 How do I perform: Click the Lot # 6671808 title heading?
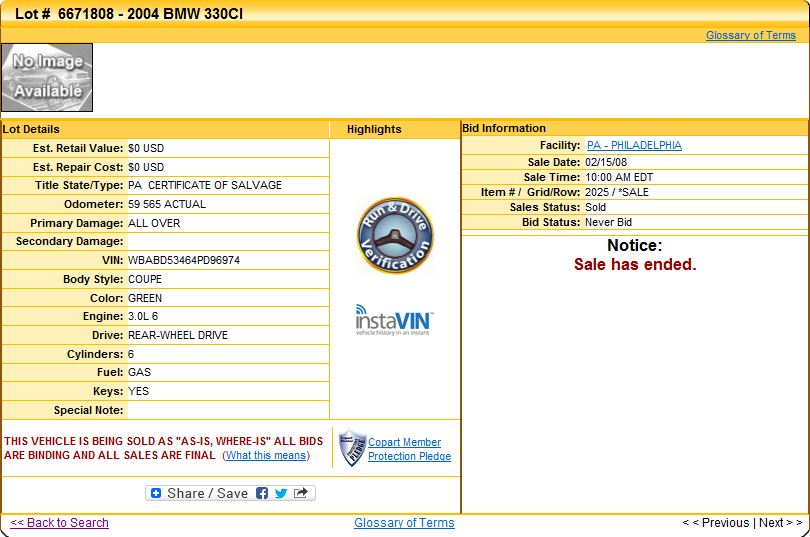pyautogui.click(x=128, y=14)
